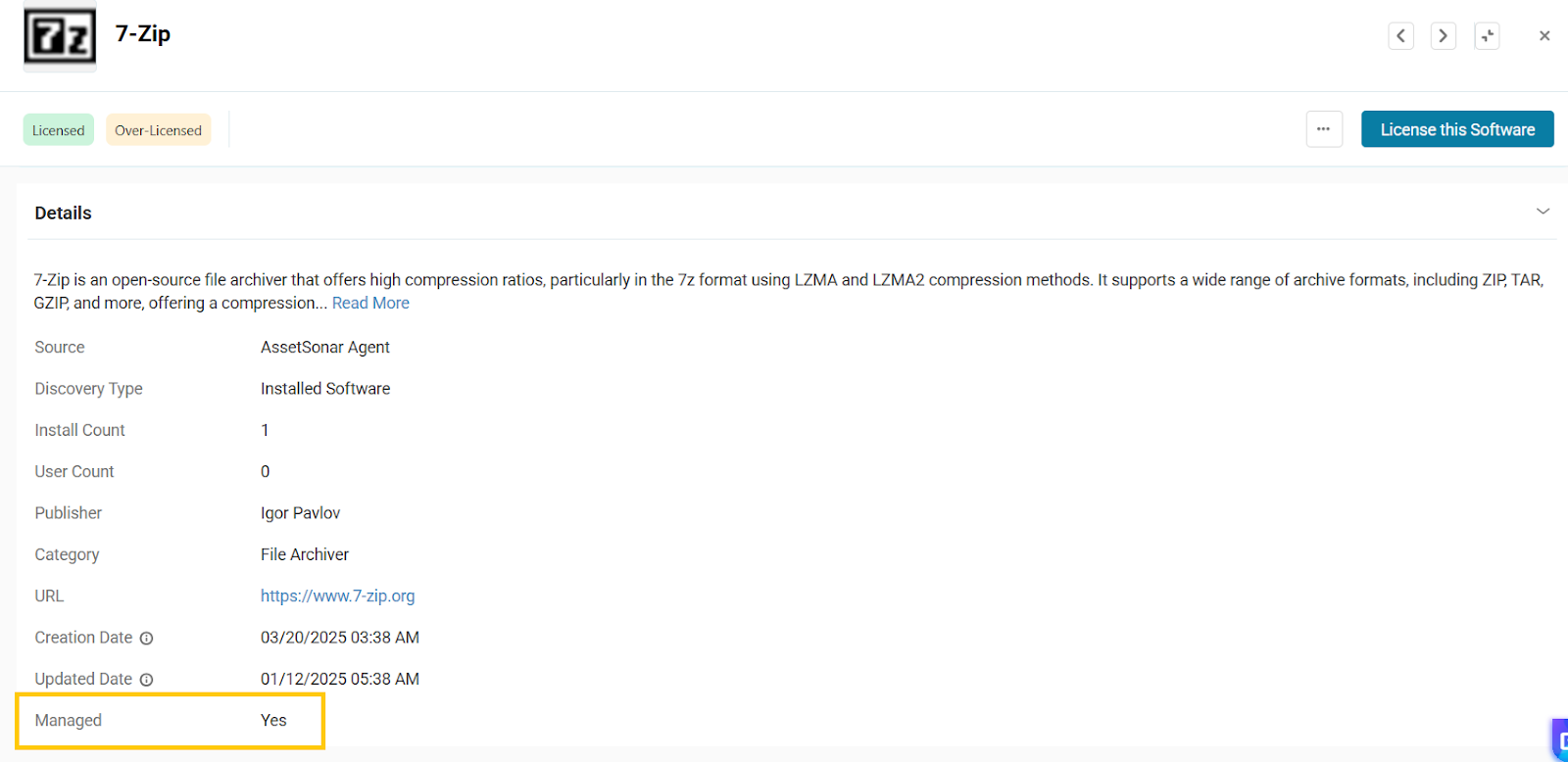Click the Creation Date info icon
The image size is (1568, 762).
click(x=146, y=639)
